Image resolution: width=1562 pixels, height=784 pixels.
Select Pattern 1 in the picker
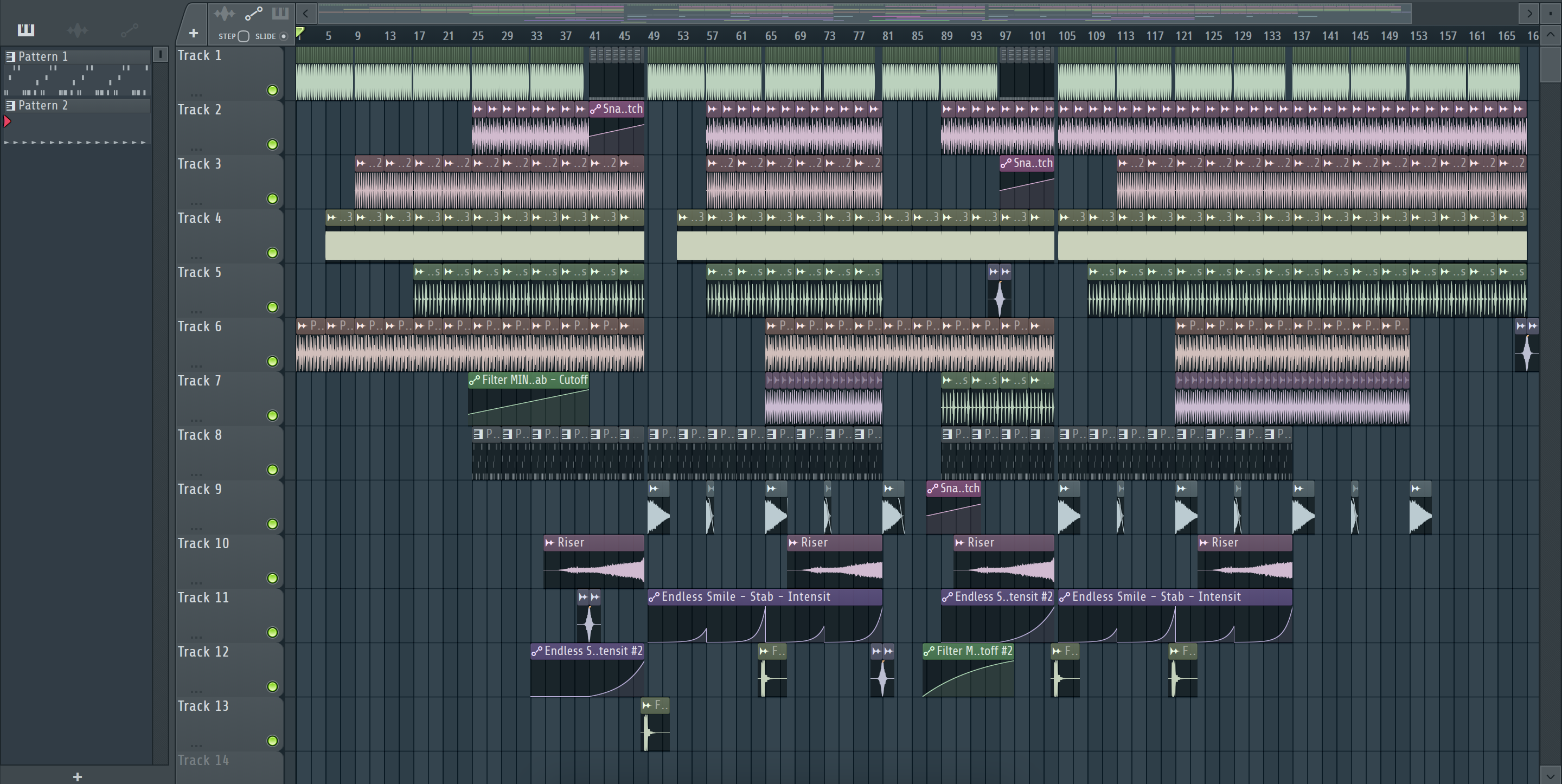coord(77,56)
